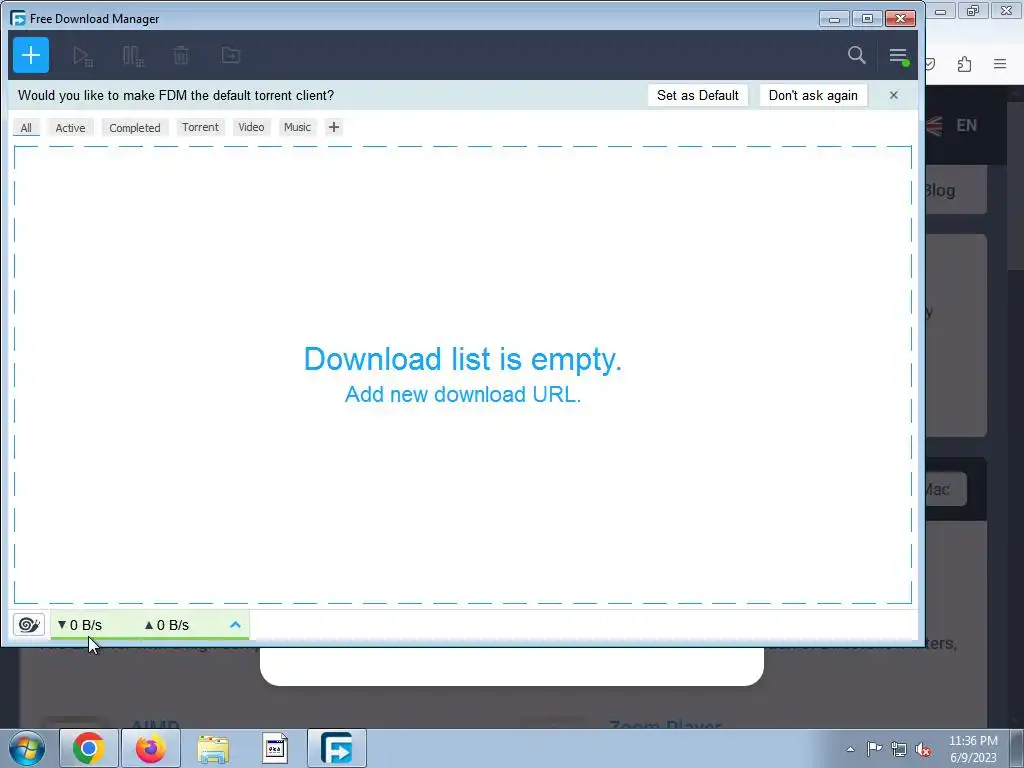Screen dimensions: 1024x768
Task: Toggle snail mode in status bar
Action: [x=29, y=625]
